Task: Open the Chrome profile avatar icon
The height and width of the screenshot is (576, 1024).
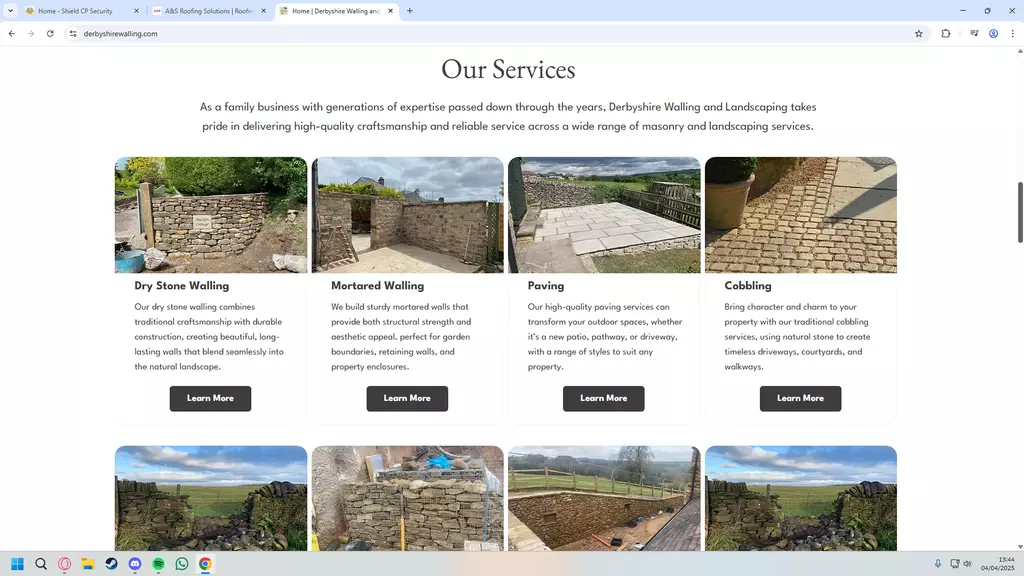Action: tap(993, 33)
